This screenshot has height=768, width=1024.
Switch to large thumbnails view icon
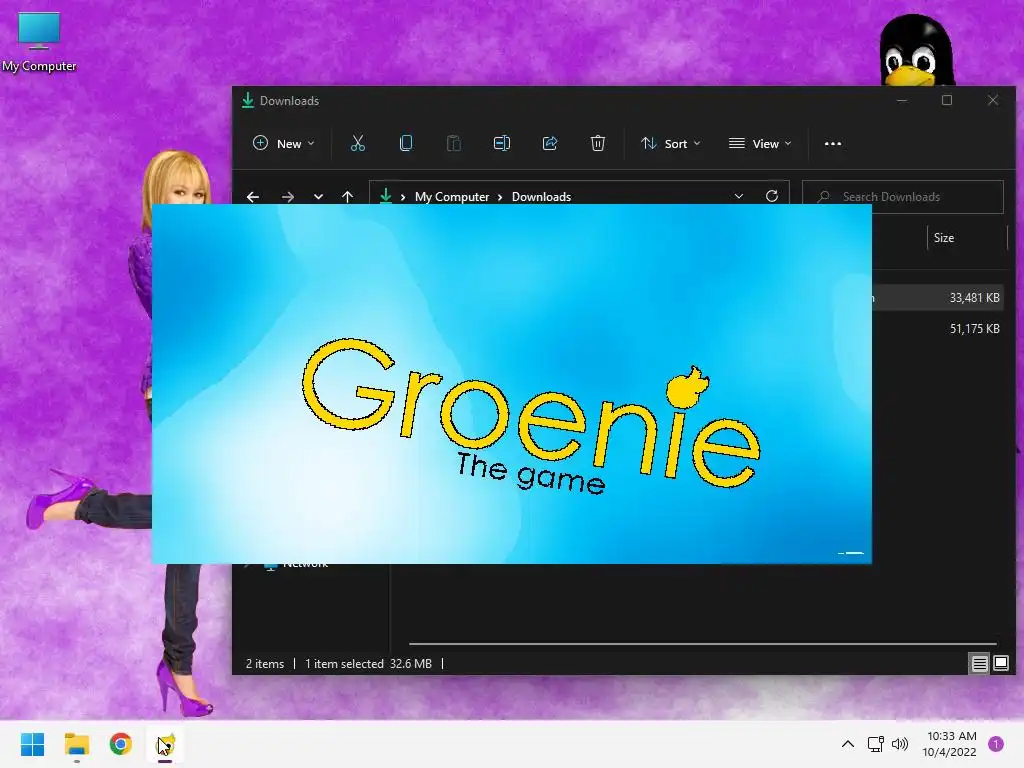[1000, 664]
